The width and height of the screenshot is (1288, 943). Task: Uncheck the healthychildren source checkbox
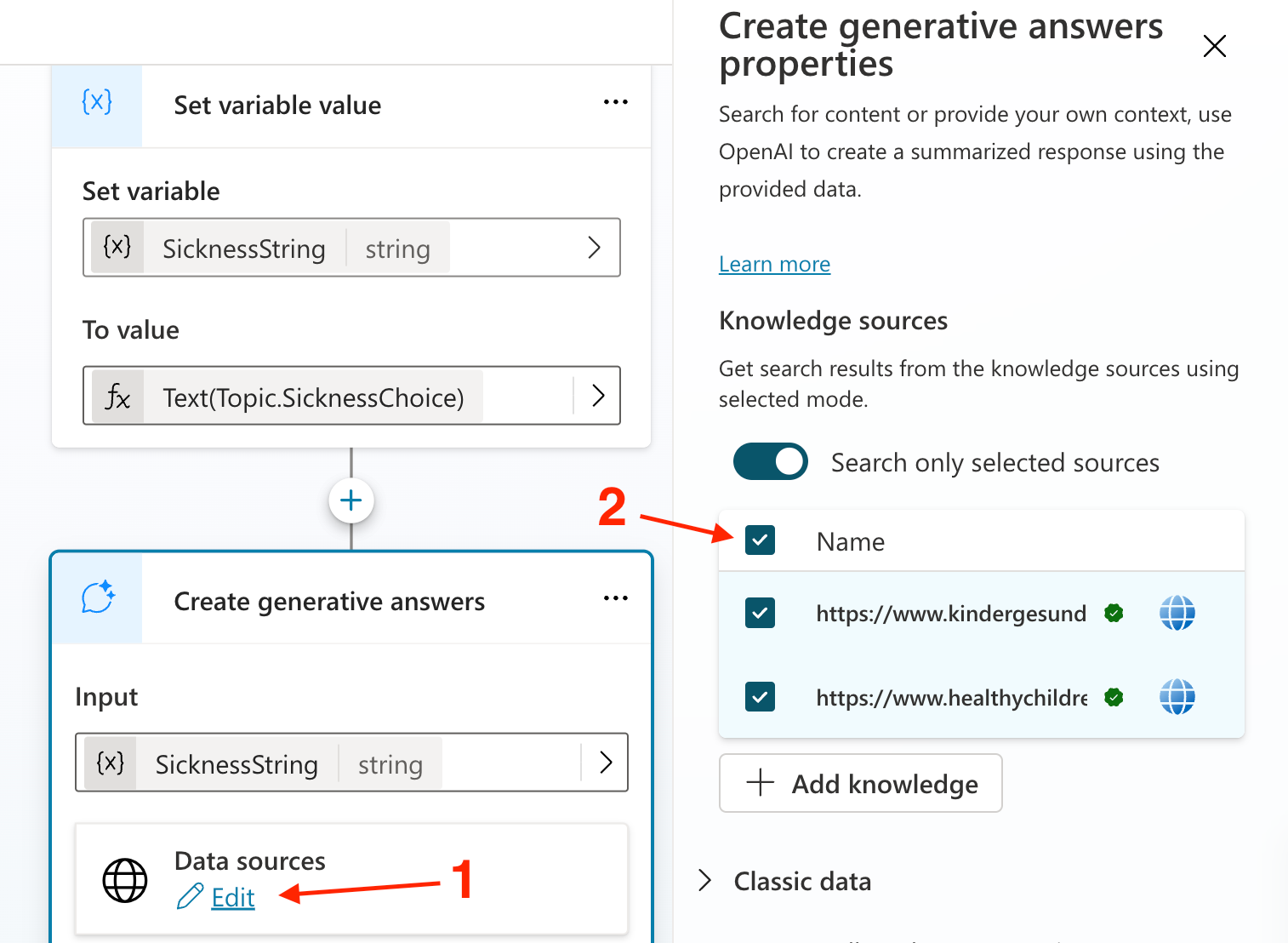tap(760, 697)
